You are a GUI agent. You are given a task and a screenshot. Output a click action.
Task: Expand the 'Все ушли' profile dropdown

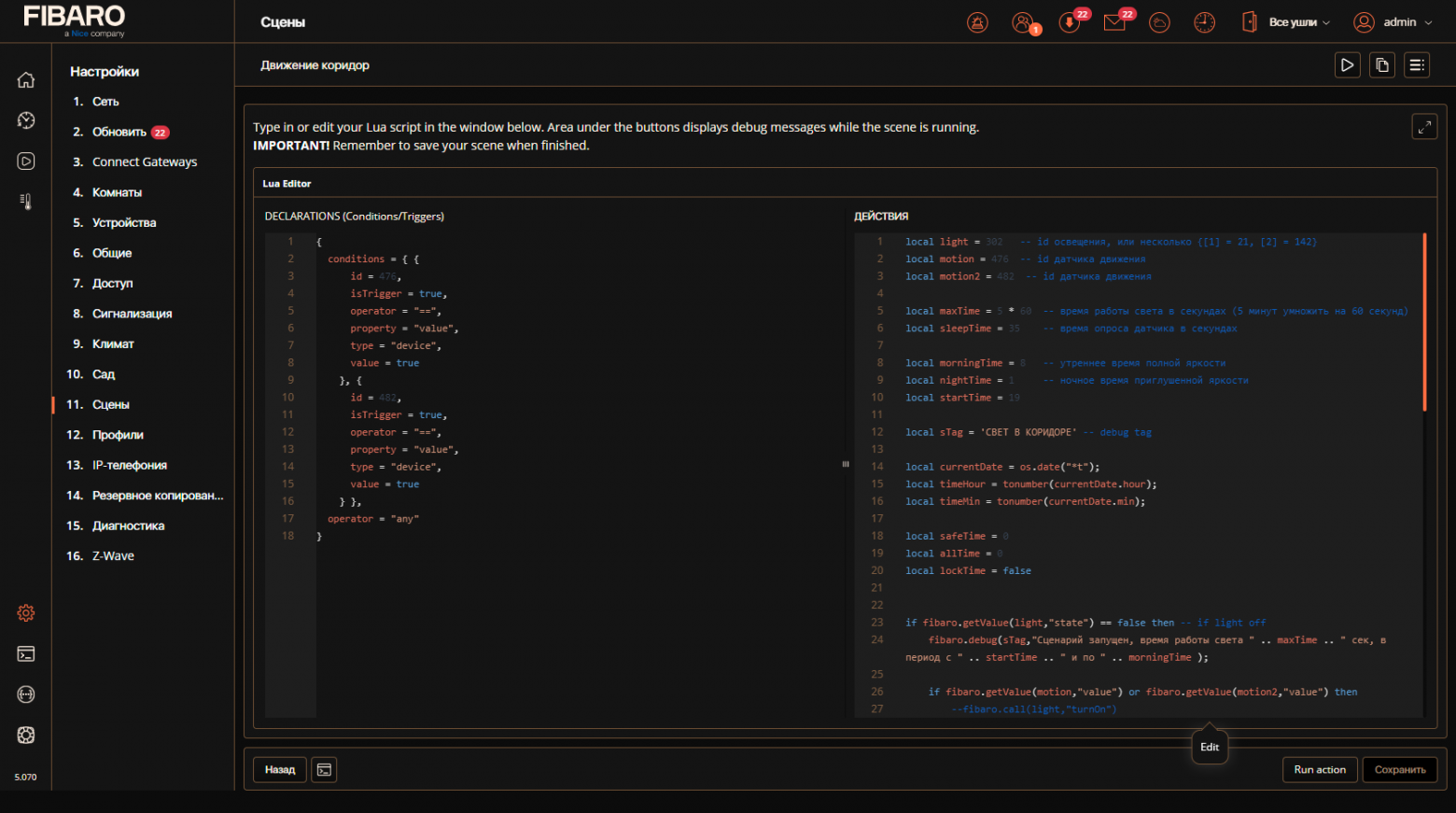pyautogui.click(x=1299, y=22)
